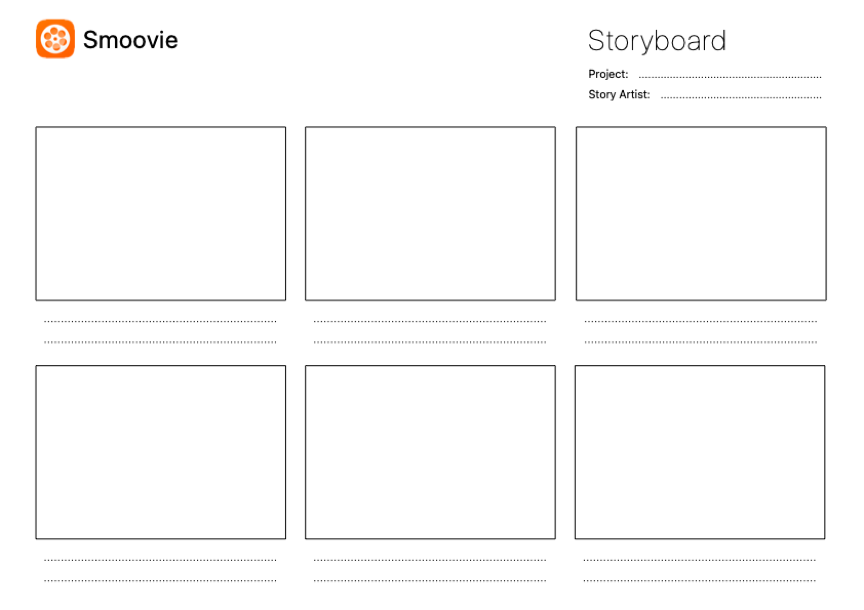This screenshot has width=864, height=610.
Task: Click first caption line under top-right frame
Action: 700,321
